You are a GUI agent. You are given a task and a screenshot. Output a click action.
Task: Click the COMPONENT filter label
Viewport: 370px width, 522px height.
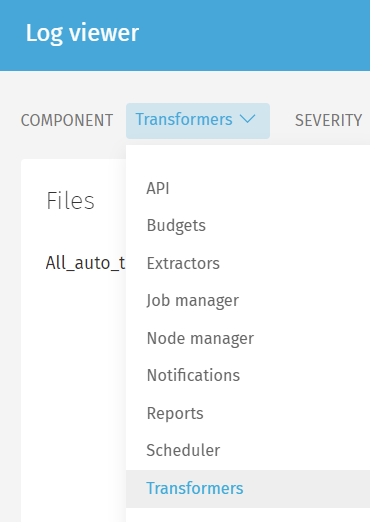click(x=67, y=120)
